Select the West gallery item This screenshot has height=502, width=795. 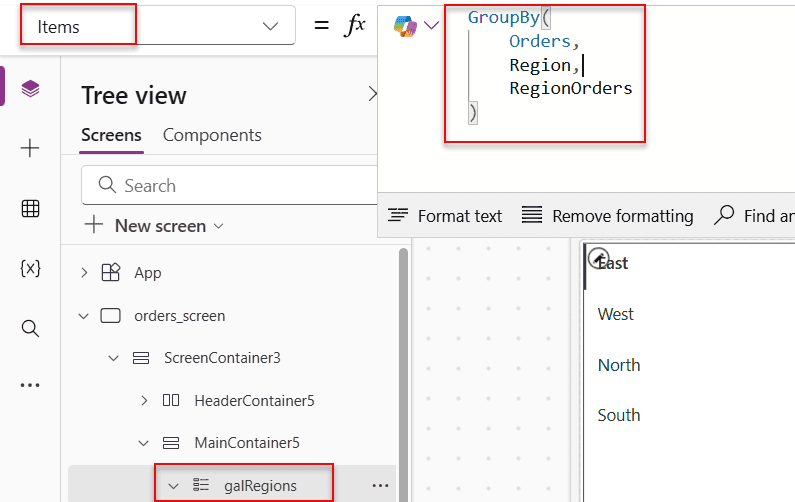616,314
